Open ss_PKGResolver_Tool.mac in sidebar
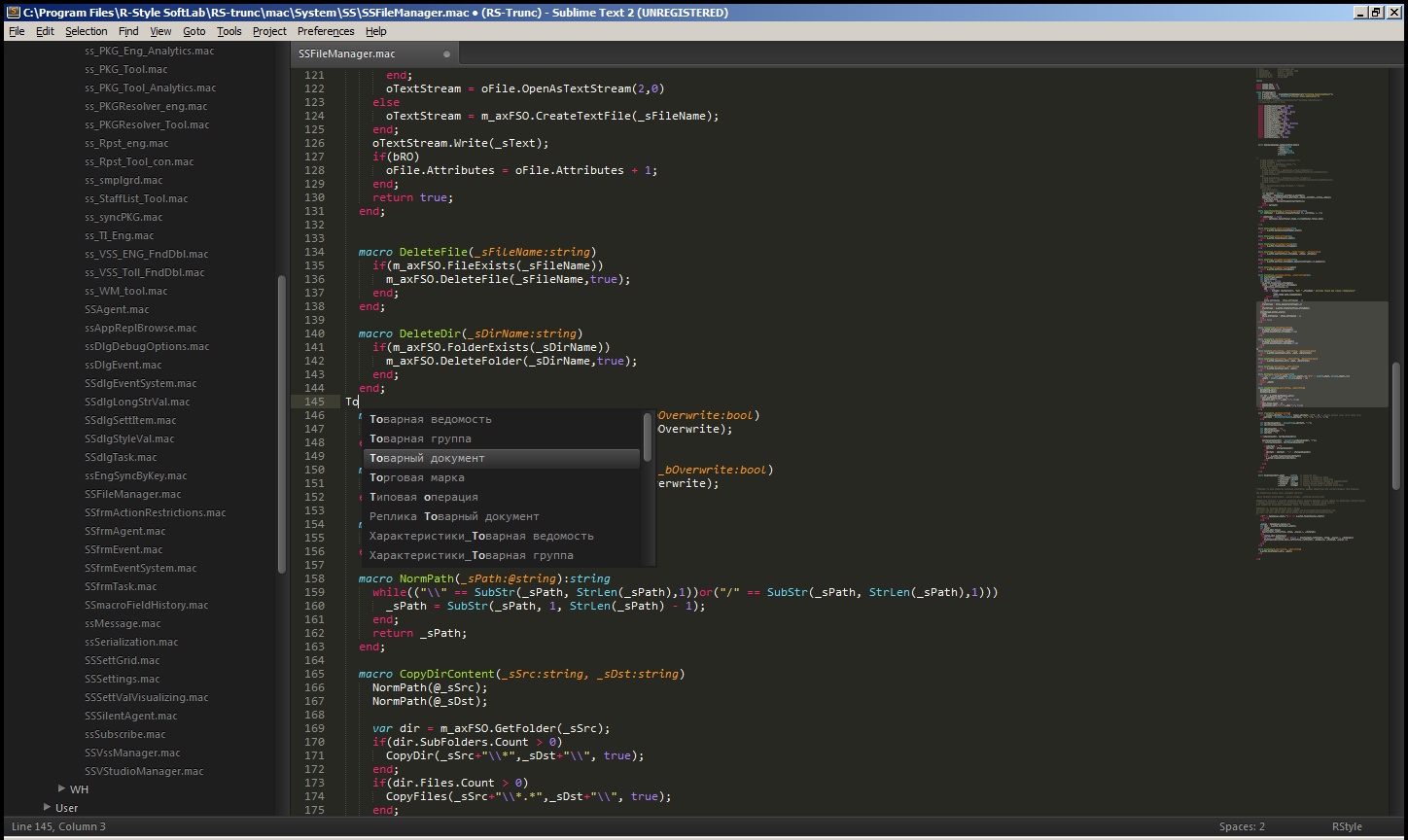This screenshot has width=1408, height=840. tap(147, 124)
